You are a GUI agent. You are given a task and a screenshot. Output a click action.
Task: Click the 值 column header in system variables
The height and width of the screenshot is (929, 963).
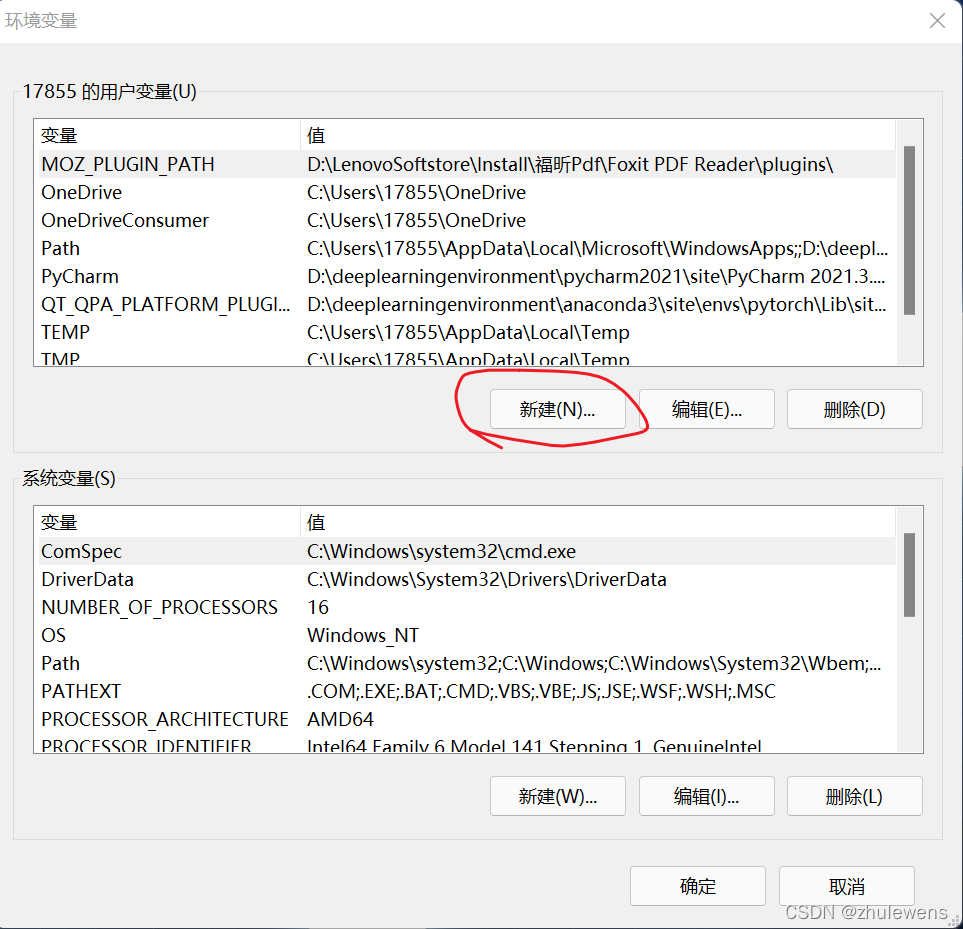click(x=598, y=522)
